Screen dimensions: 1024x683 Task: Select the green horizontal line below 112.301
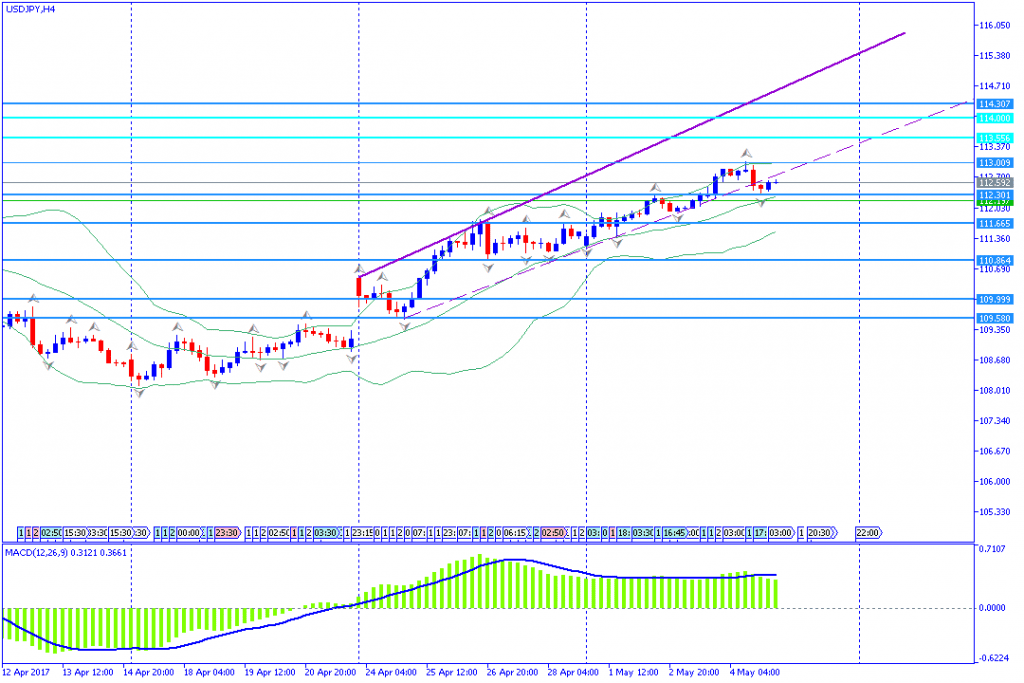click(488, 201)
